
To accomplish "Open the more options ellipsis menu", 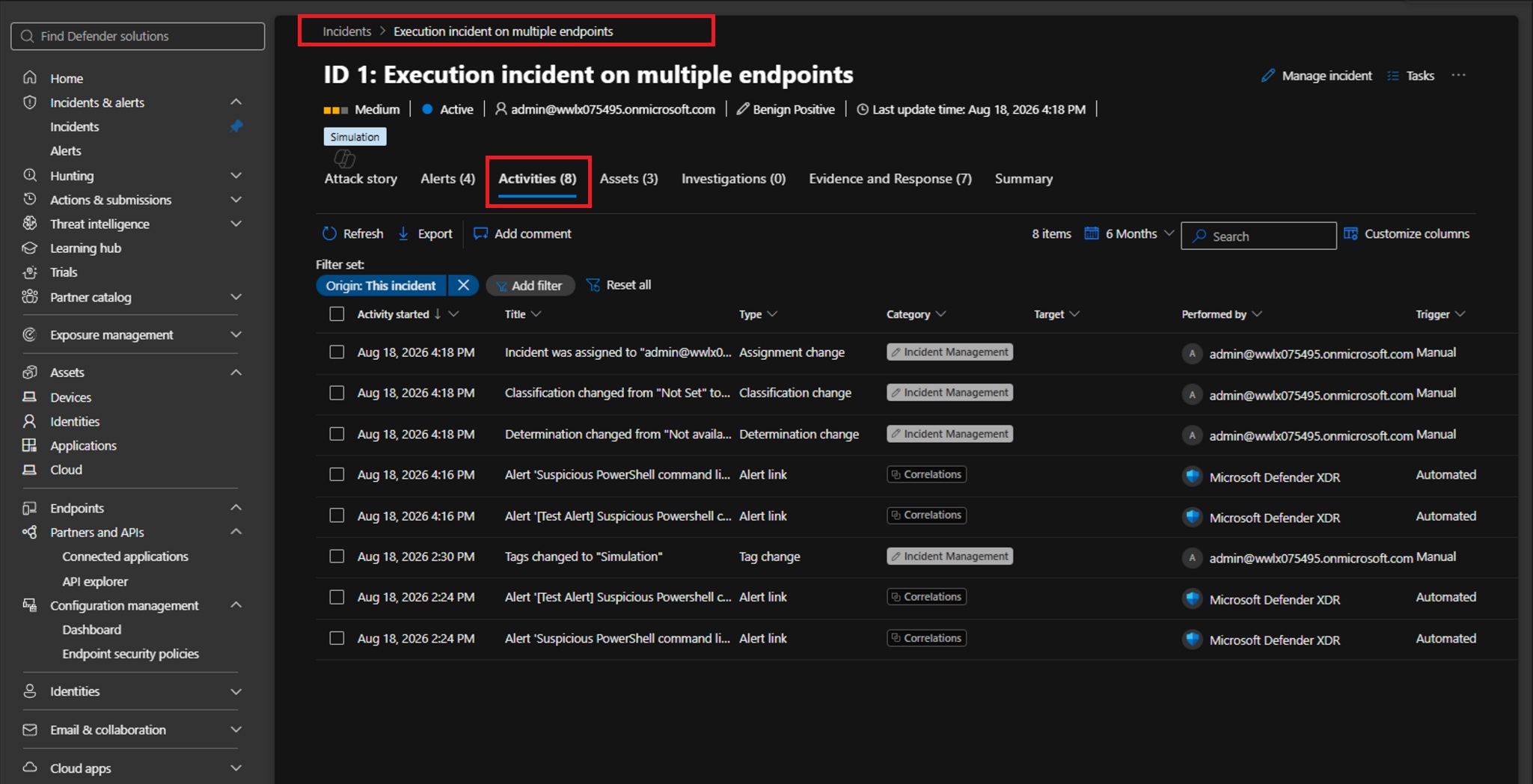I will click(x=1459, y=76).
